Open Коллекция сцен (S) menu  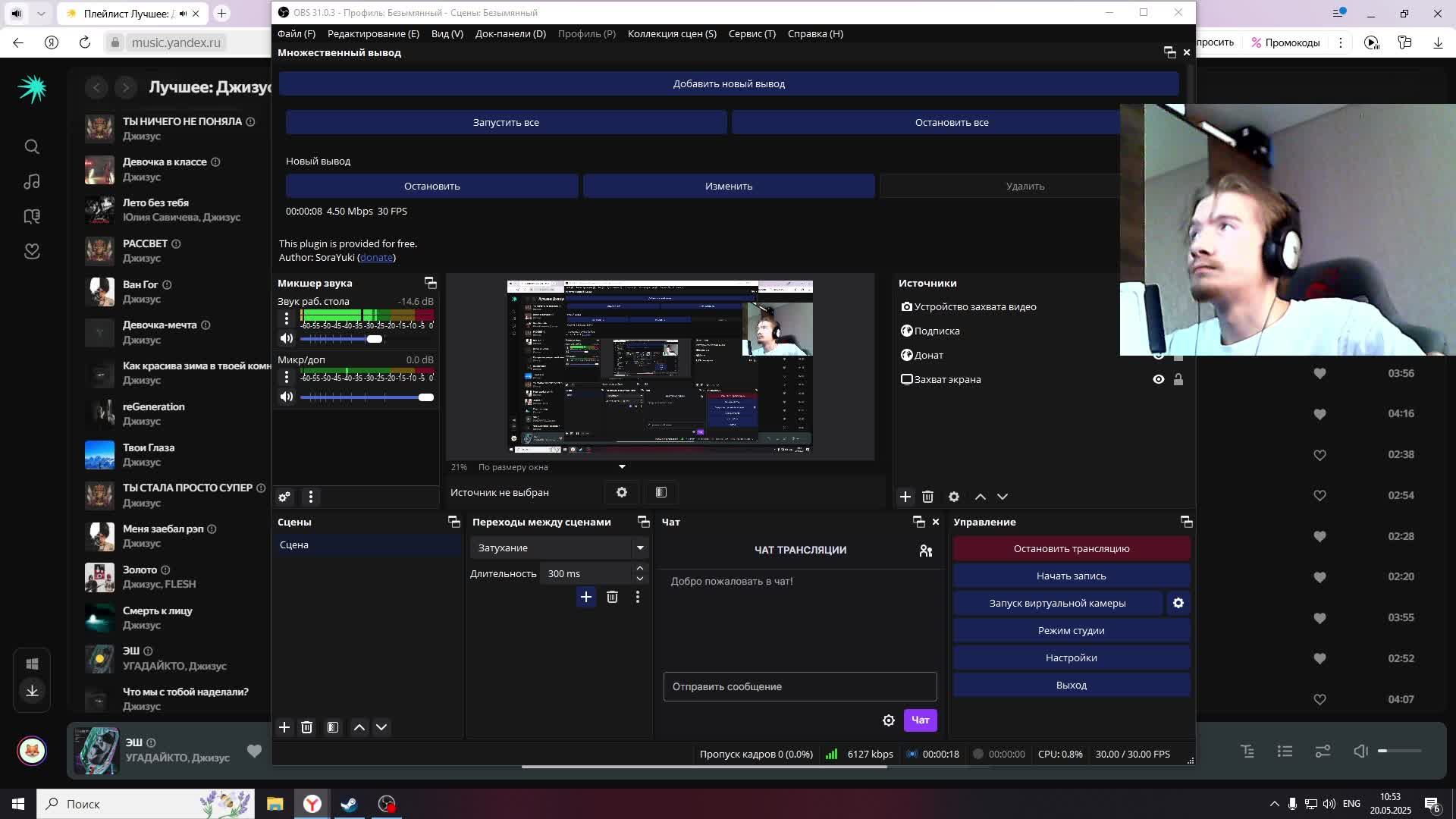pos(672,33)
